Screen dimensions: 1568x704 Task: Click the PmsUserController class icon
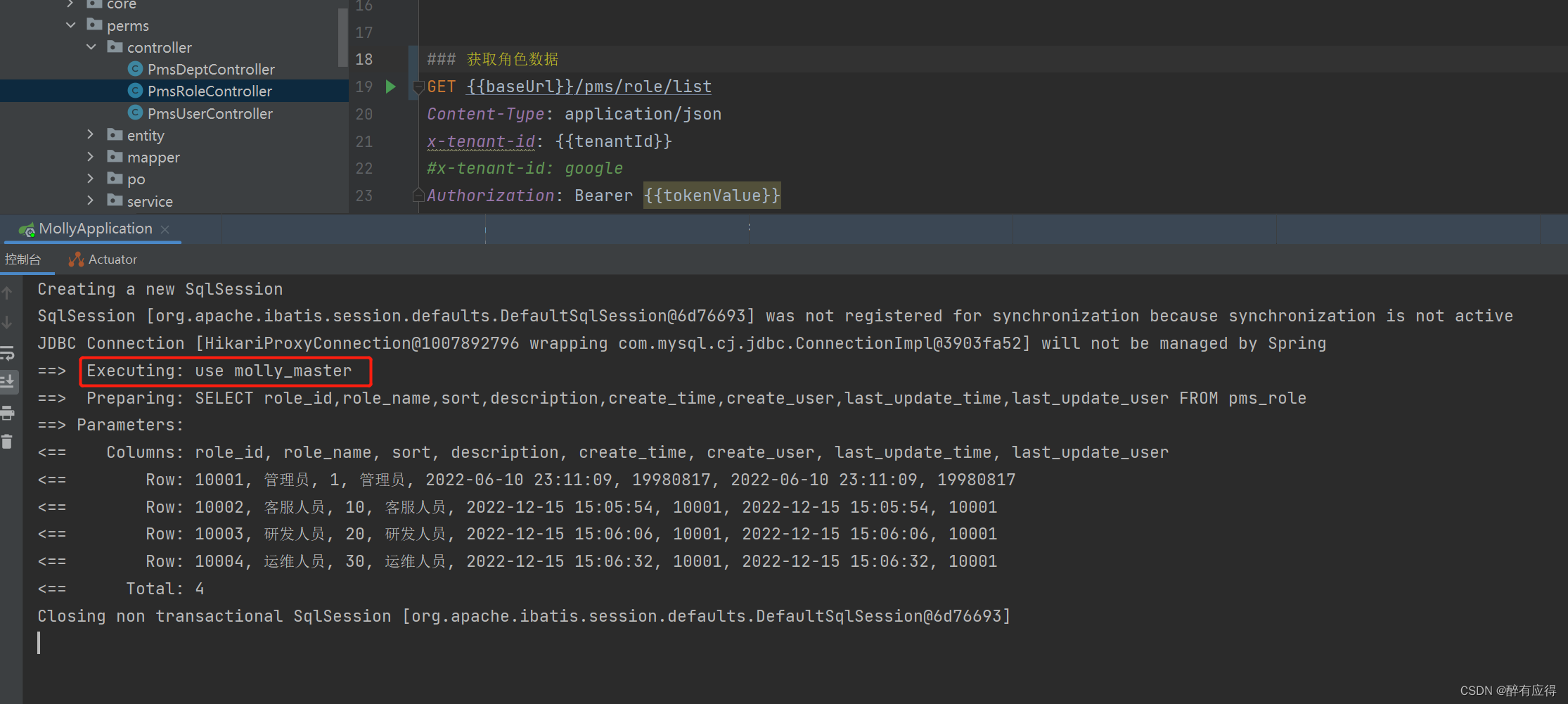136,113
